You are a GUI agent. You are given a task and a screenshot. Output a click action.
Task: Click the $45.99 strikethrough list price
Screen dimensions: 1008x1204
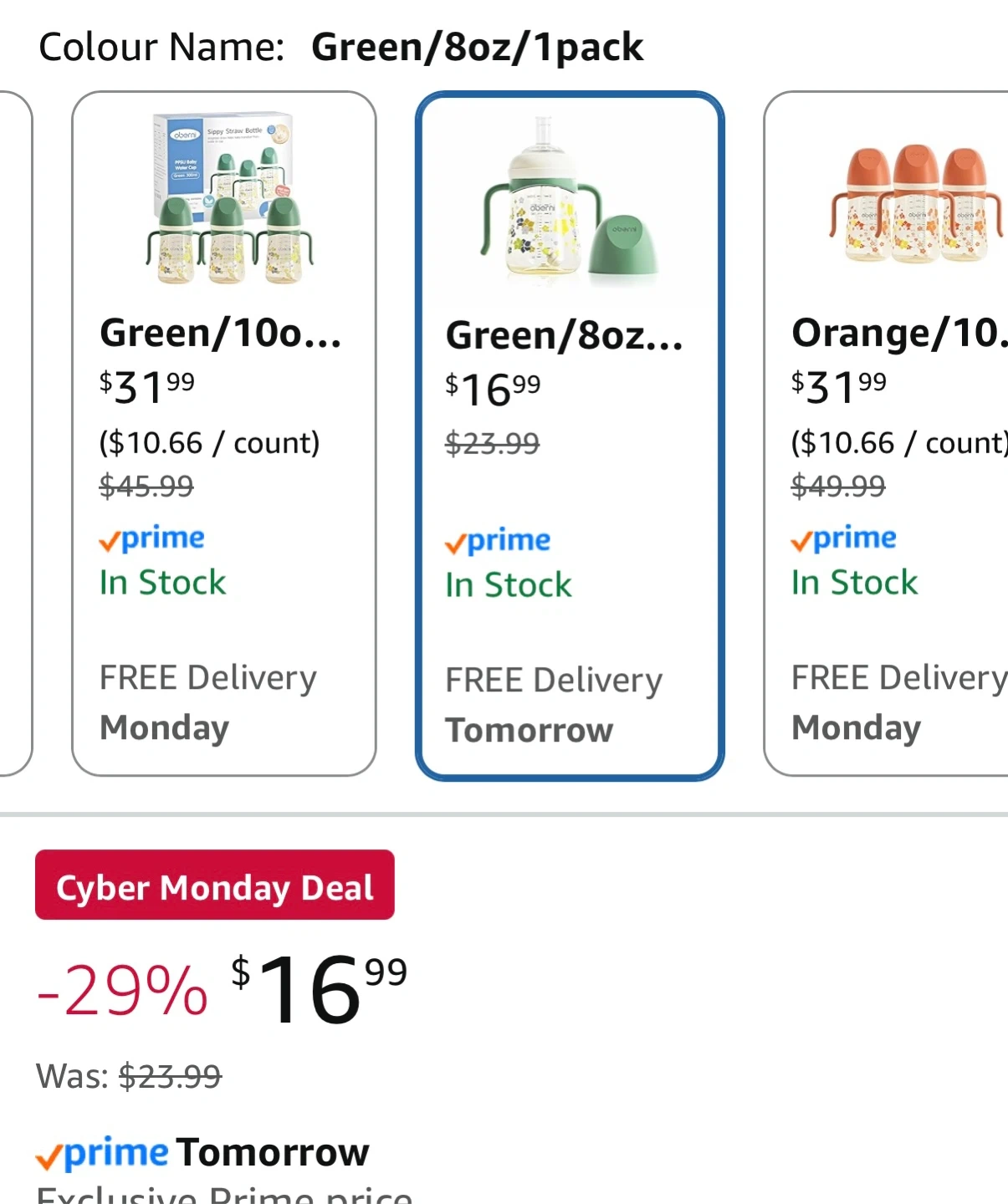pos(146,486)
